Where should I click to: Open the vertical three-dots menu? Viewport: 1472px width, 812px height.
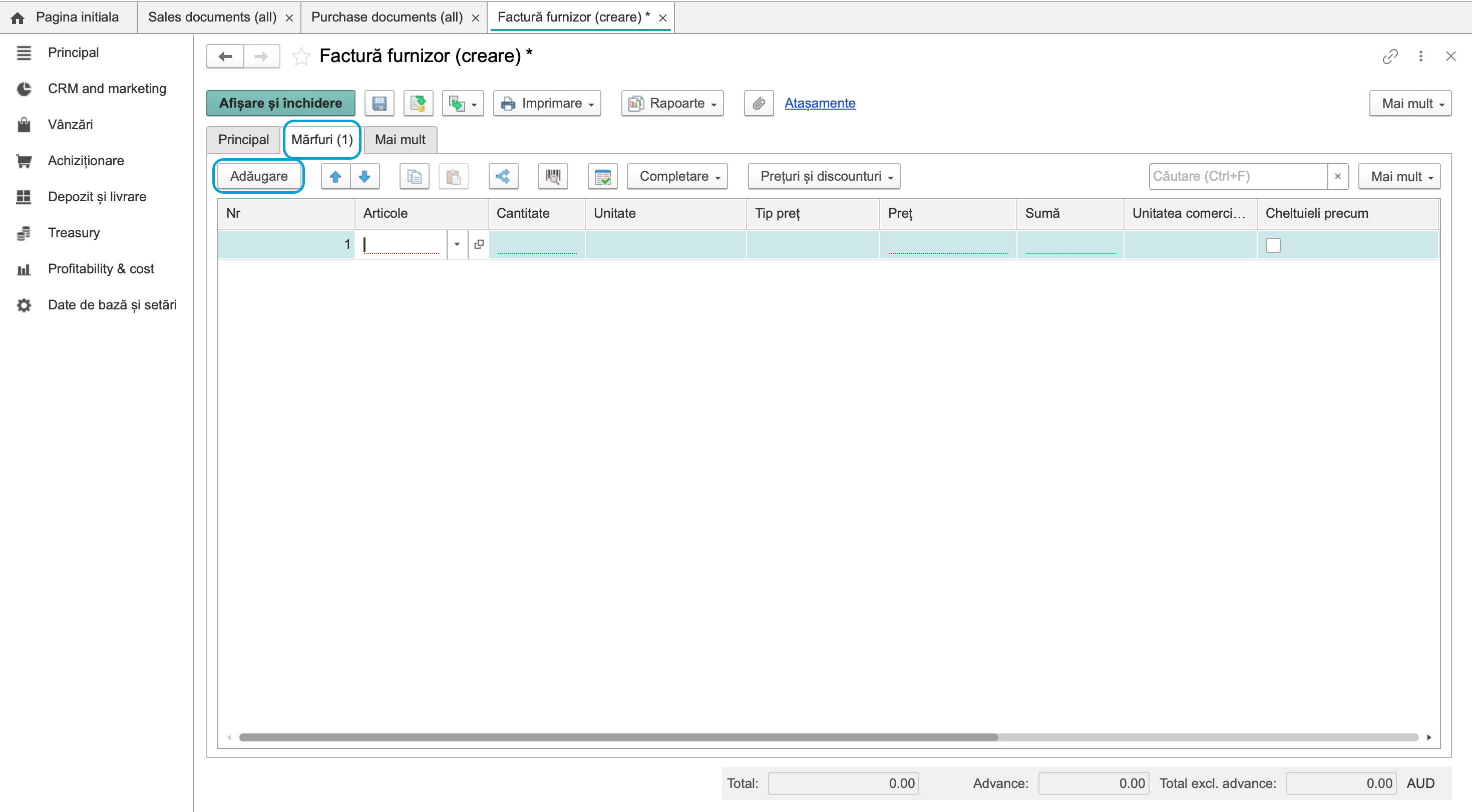pos(1420,56)
